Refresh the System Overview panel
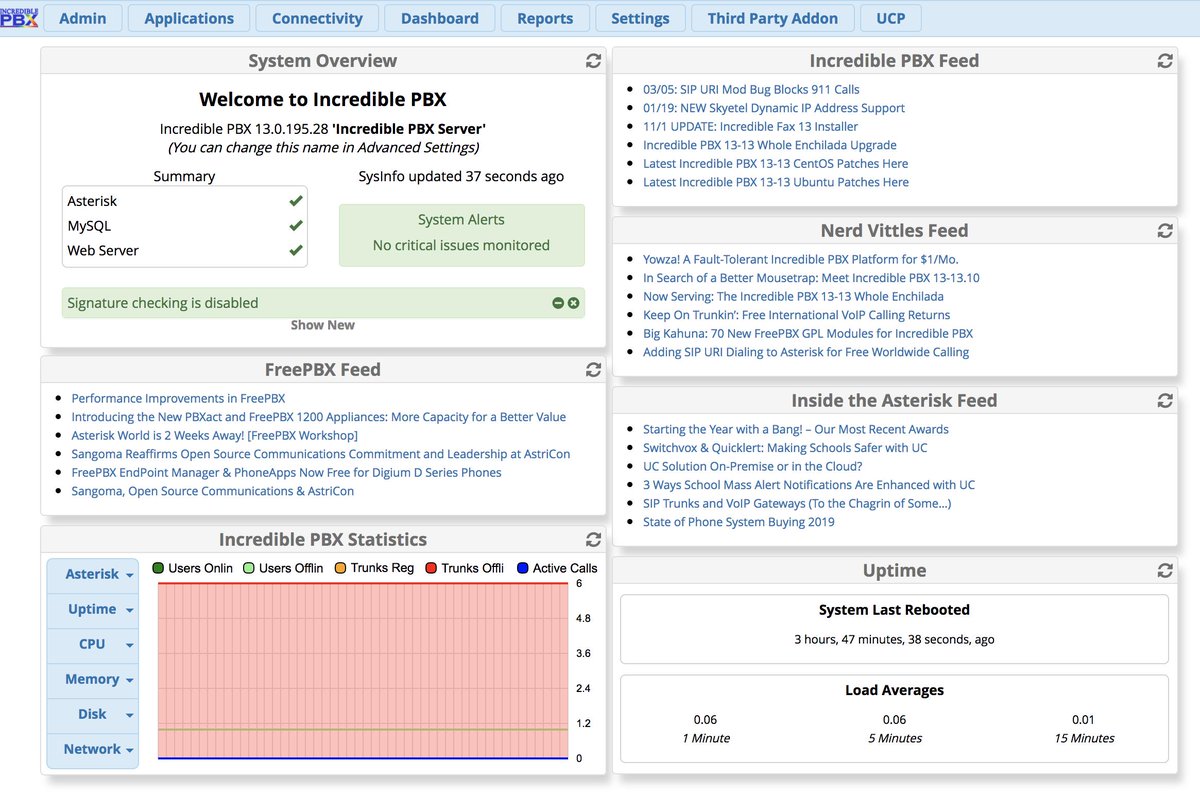Screen dimensions: 1200x796 [593, 61]
